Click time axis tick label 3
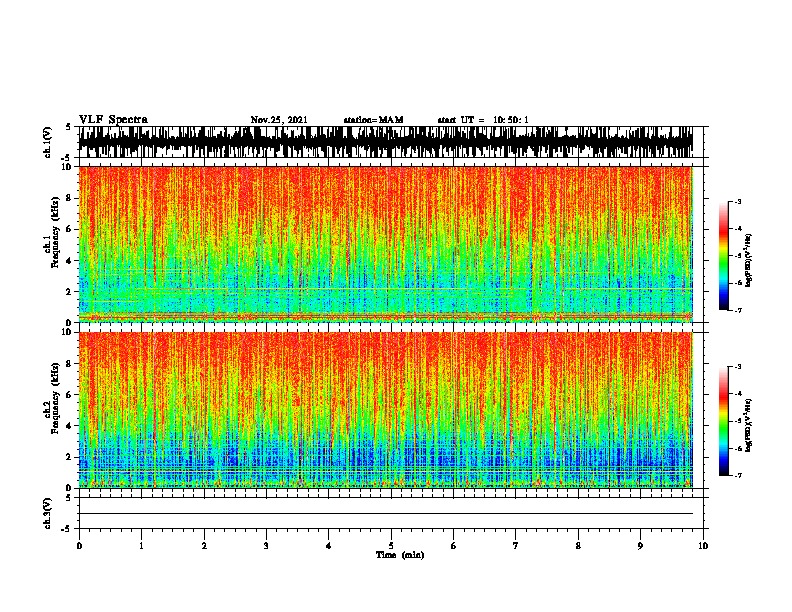 coord(266,546)
